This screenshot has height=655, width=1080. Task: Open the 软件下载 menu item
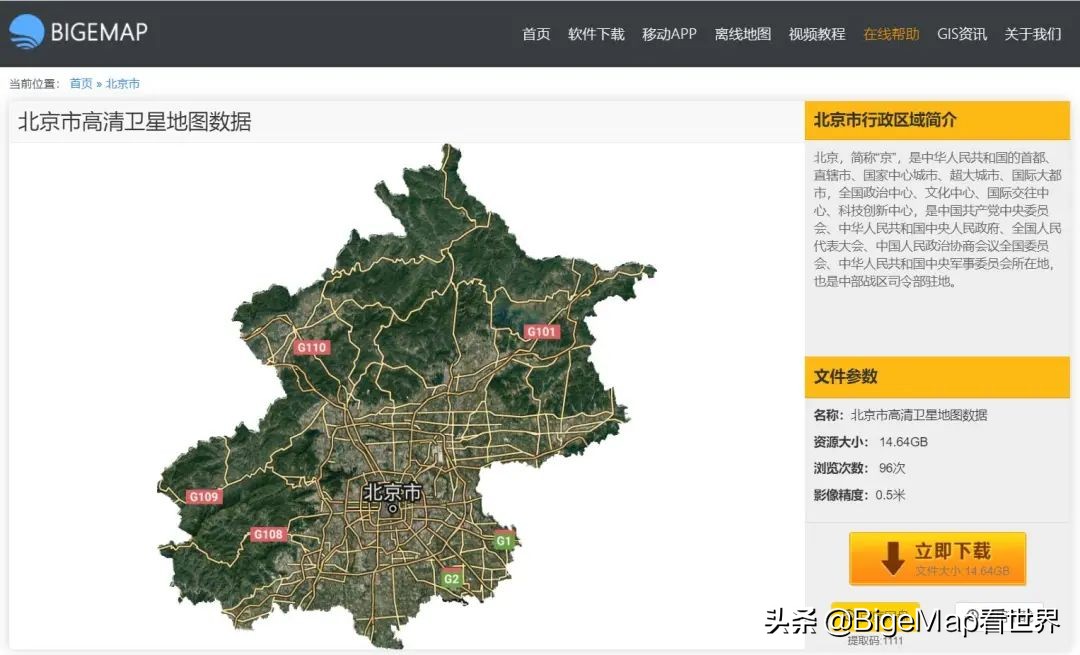pyautogui.click(x=596, y=33)
